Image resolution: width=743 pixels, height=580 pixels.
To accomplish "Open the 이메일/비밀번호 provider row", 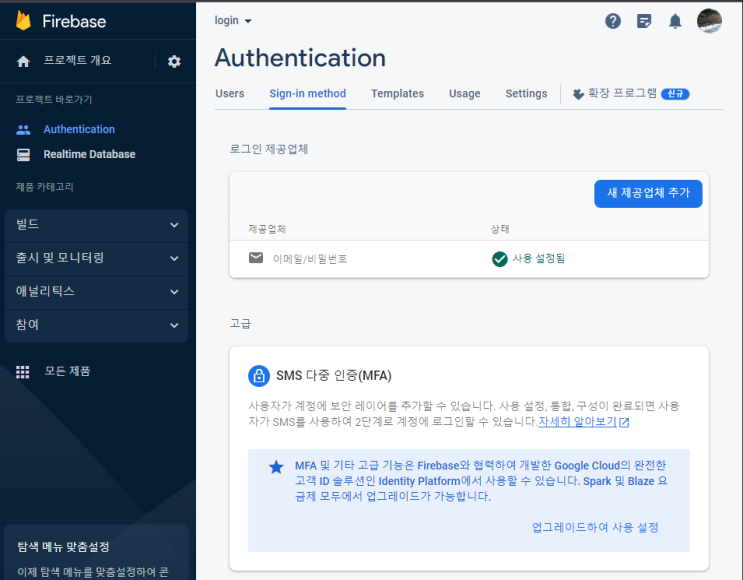I will pos(469,259).
